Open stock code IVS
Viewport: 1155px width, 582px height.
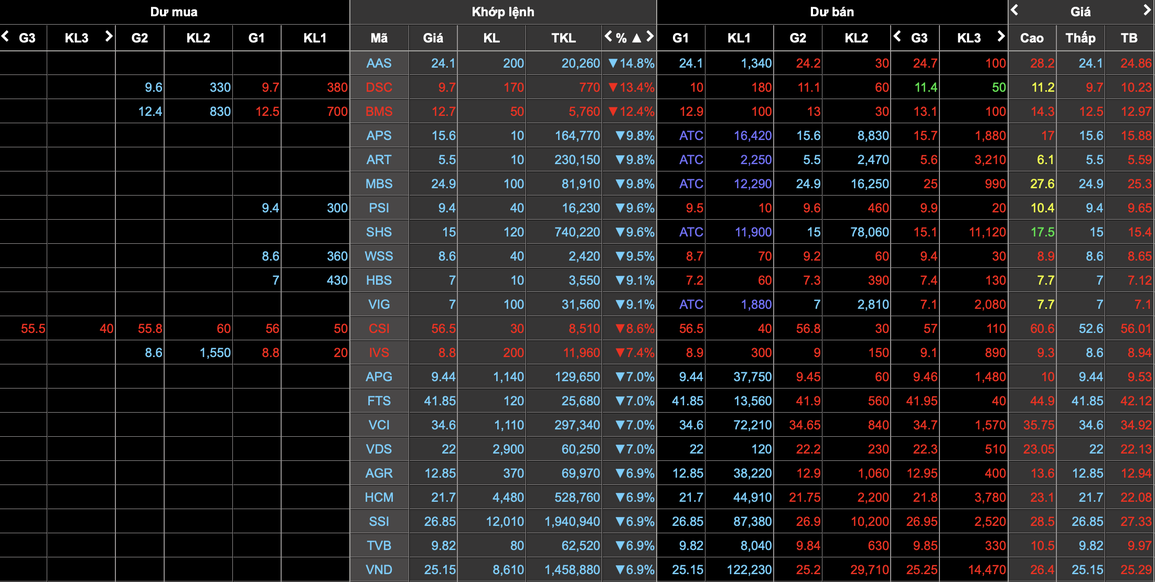[379, 353]
